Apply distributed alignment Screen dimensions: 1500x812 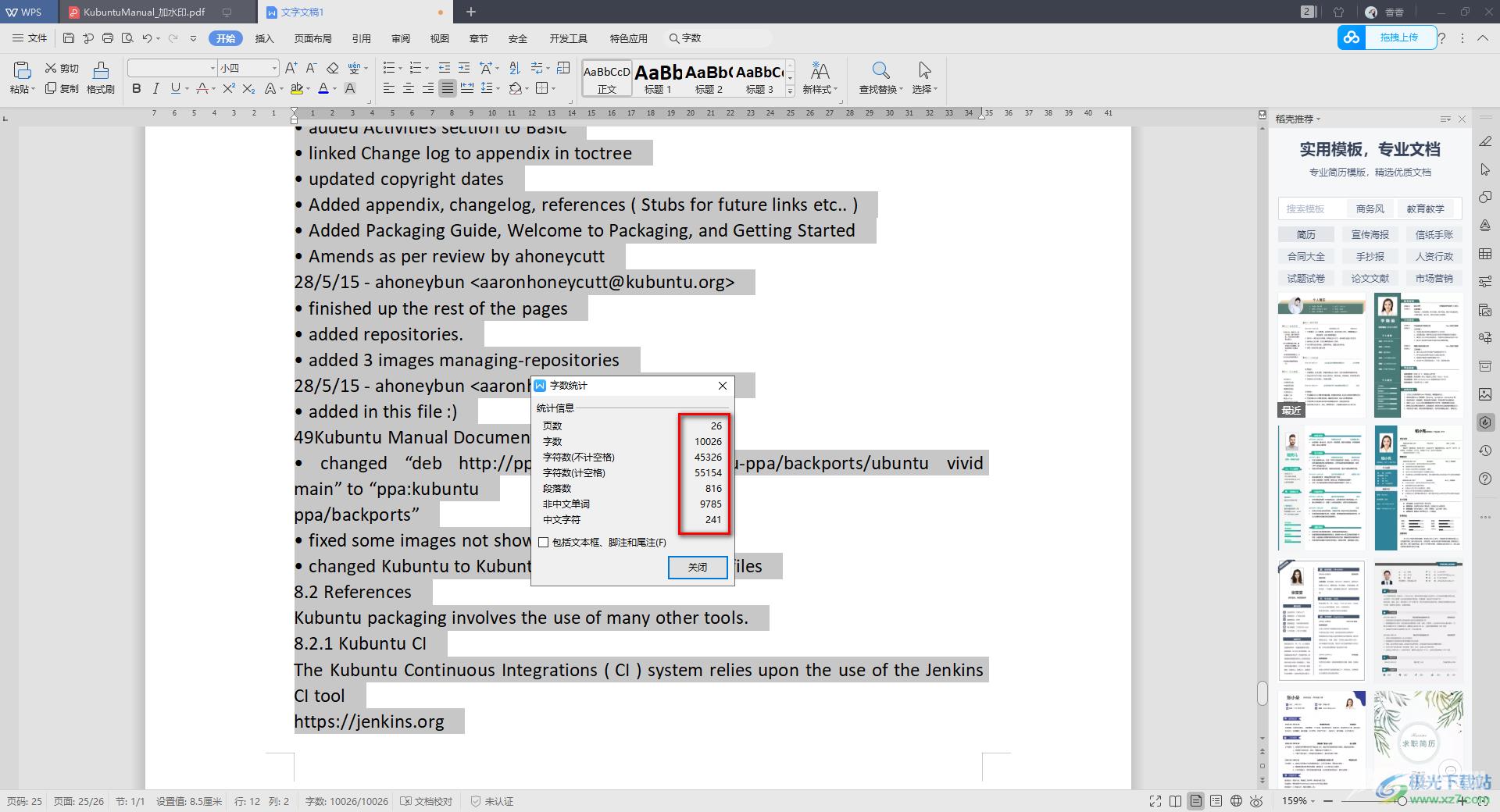point(467,88)
